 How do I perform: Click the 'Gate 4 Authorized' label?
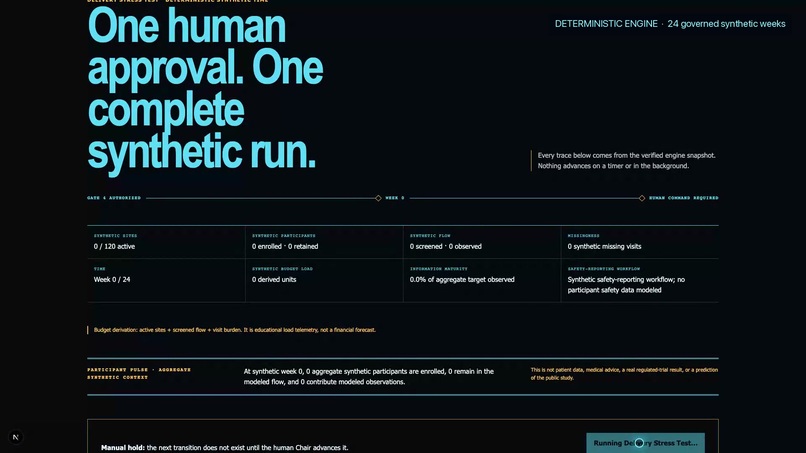point(114,198)
